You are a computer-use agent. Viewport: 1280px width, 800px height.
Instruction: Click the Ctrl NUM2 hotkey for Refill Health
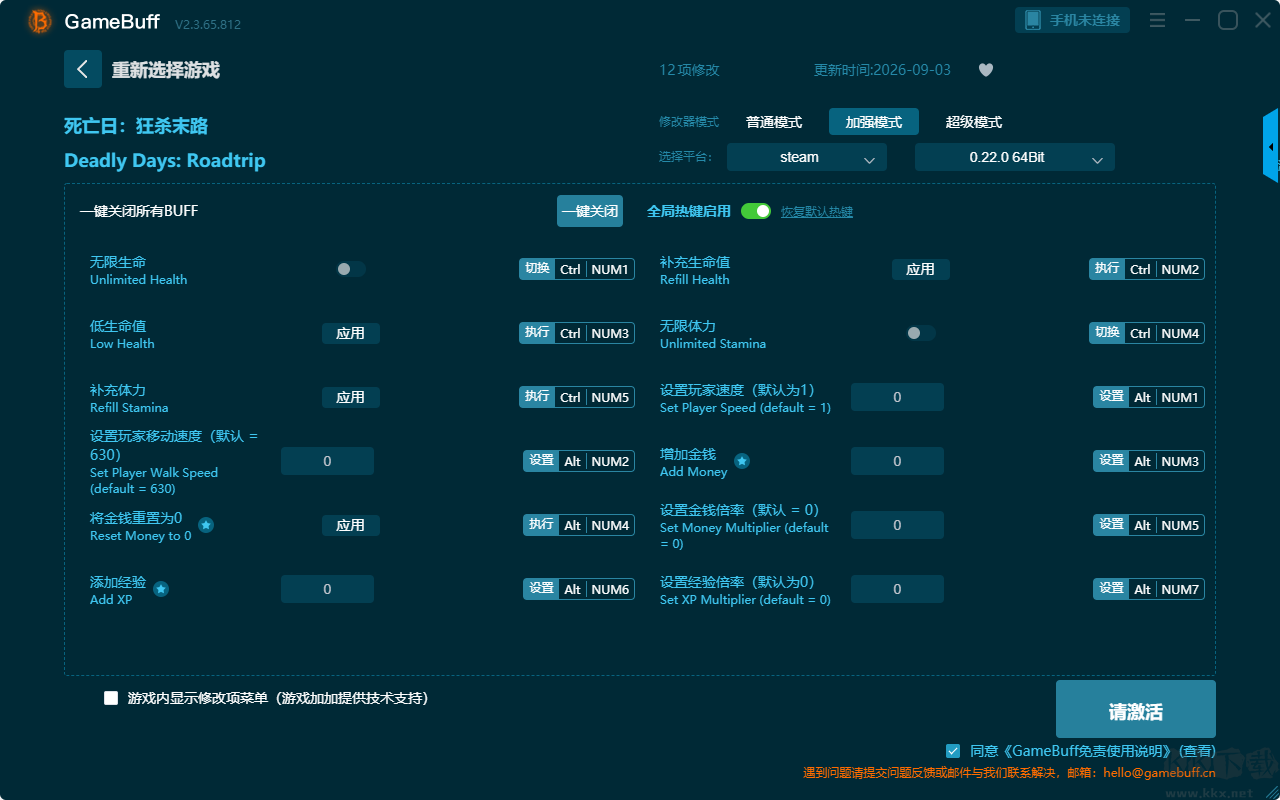pos(1147,269)
